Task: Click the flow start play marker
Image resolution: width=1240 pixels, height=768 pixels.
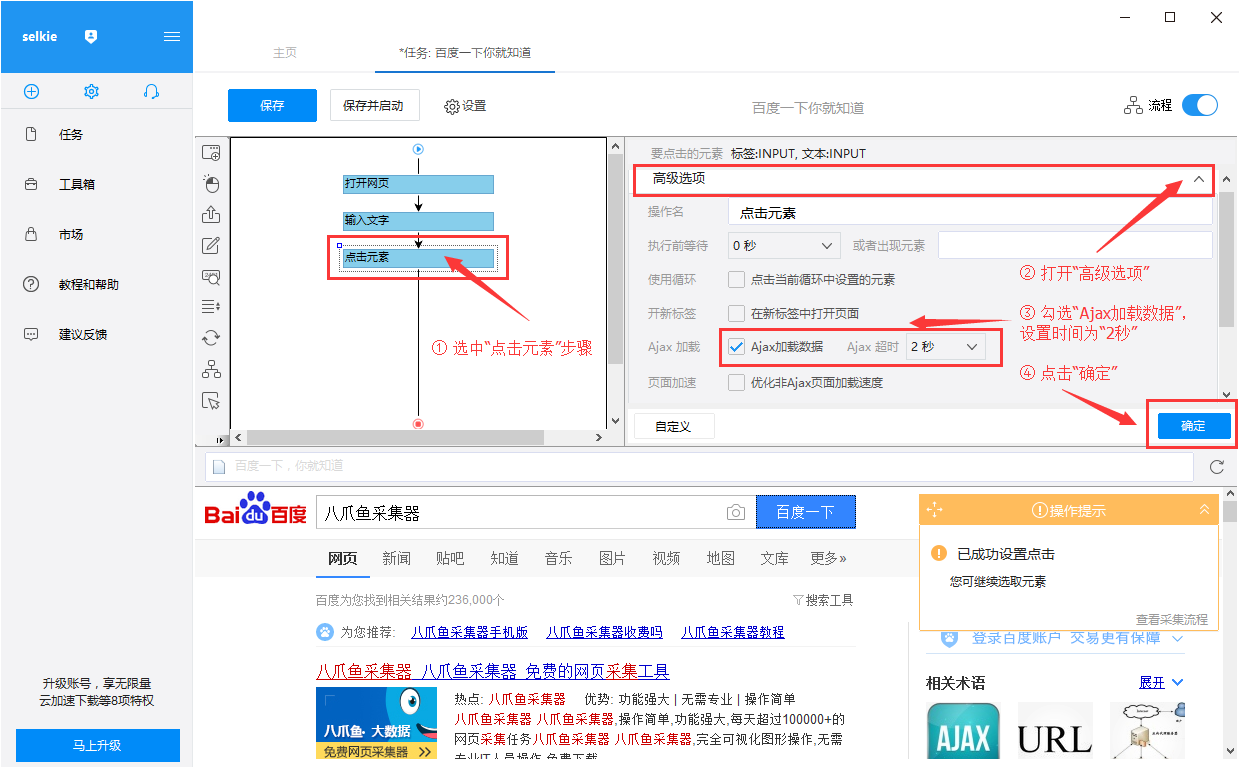Action: (x=418, y=149)
